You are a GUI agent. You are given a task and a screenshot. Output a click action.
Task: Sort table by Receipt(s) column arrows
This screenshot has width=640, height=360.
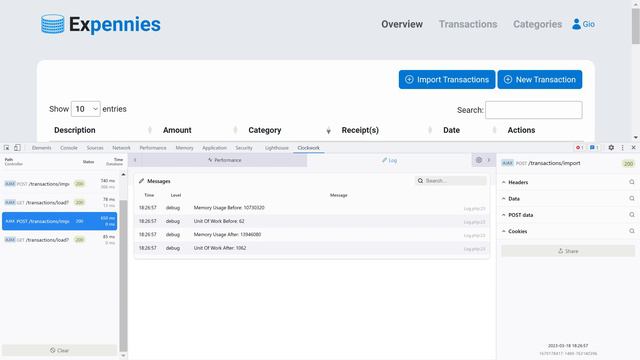[430, 130]
